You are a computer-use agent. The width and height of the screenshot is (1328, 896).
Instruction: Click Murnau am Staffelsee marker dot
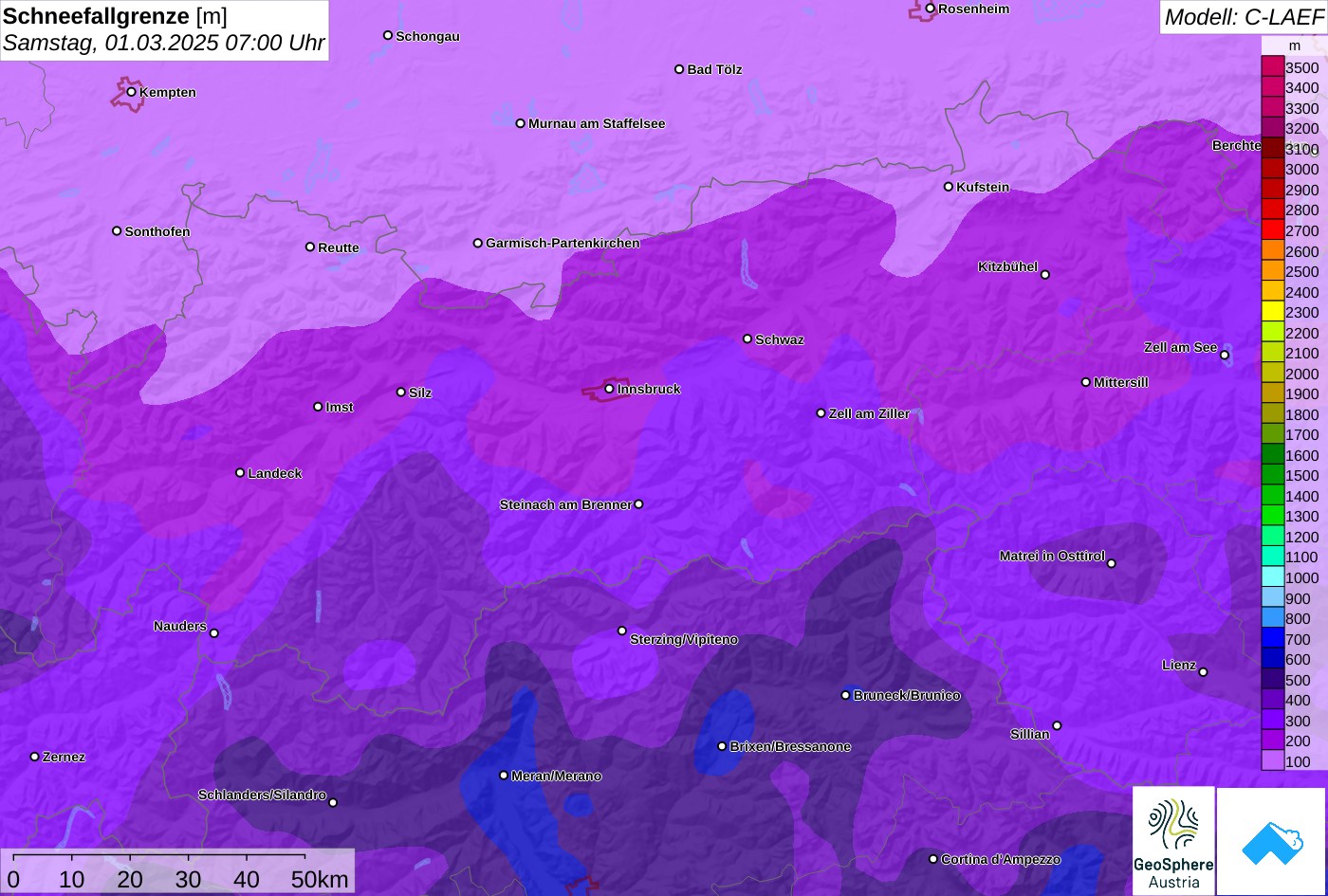[x=521, y=123]
